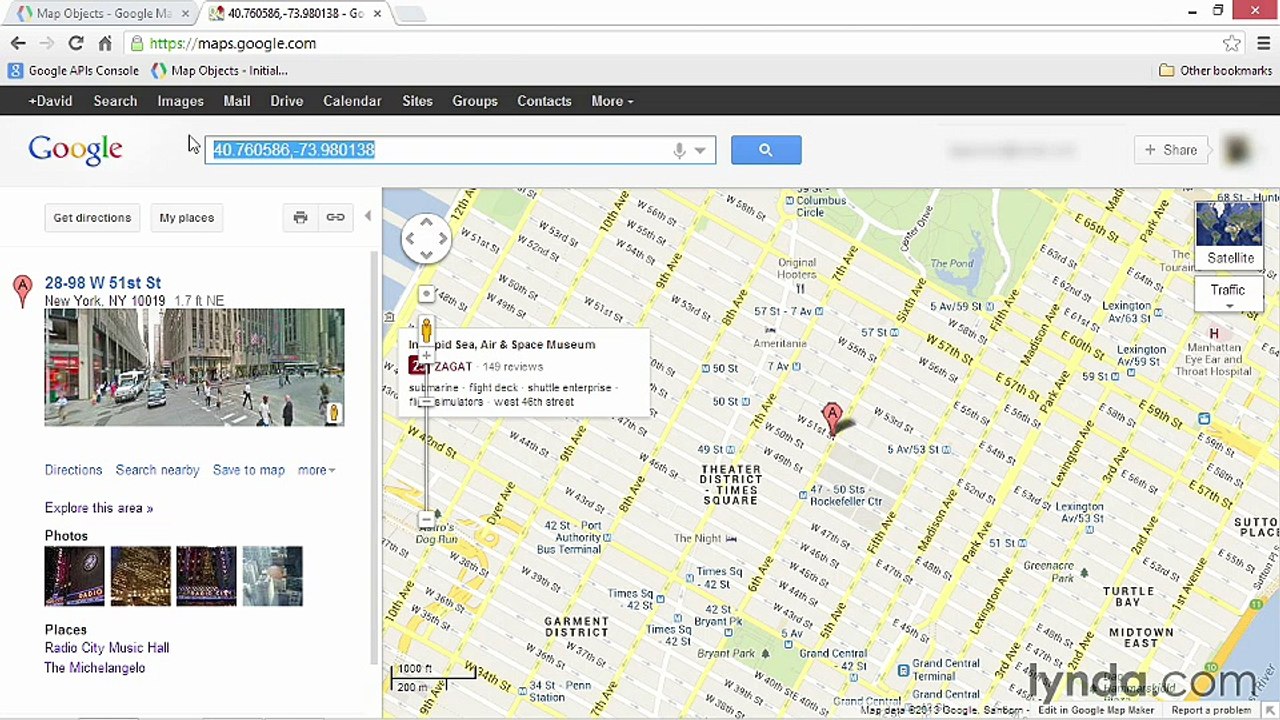The height and width of the screenshot is (720, 1280).
Task: Click Search nearby link
Action: (x=157, y=470)
